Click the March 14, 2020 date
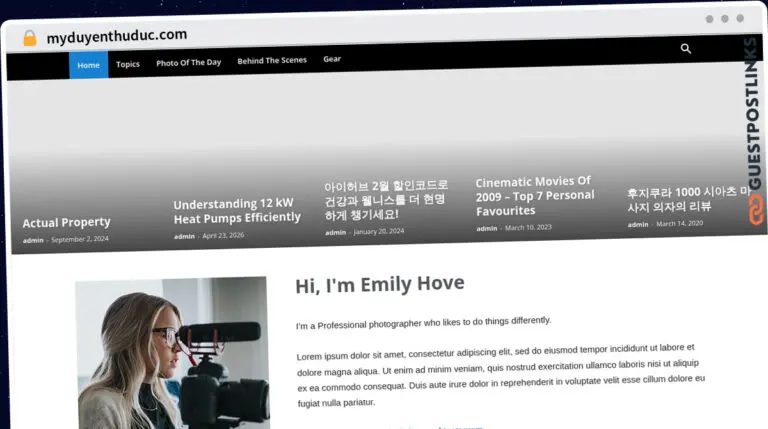 pyautogui.click(x=679, y=223)
